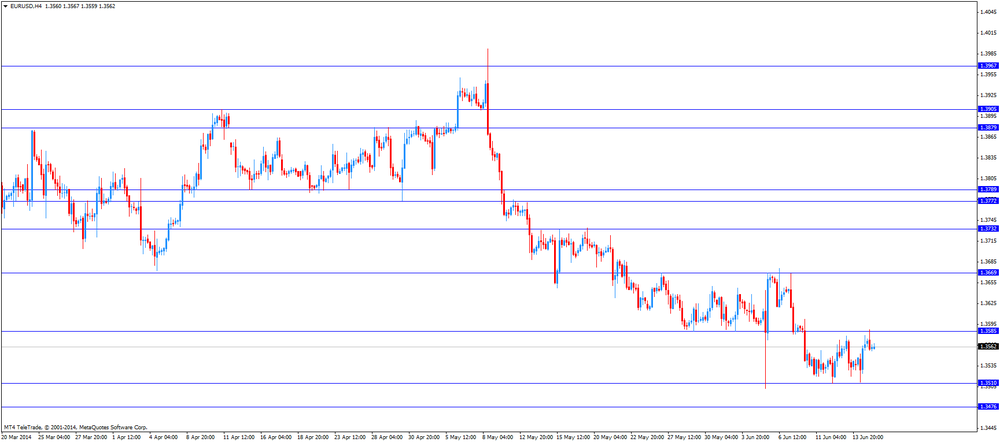
Task: Click the 6 Jun 12:00 time label
Action: [792, 438]
